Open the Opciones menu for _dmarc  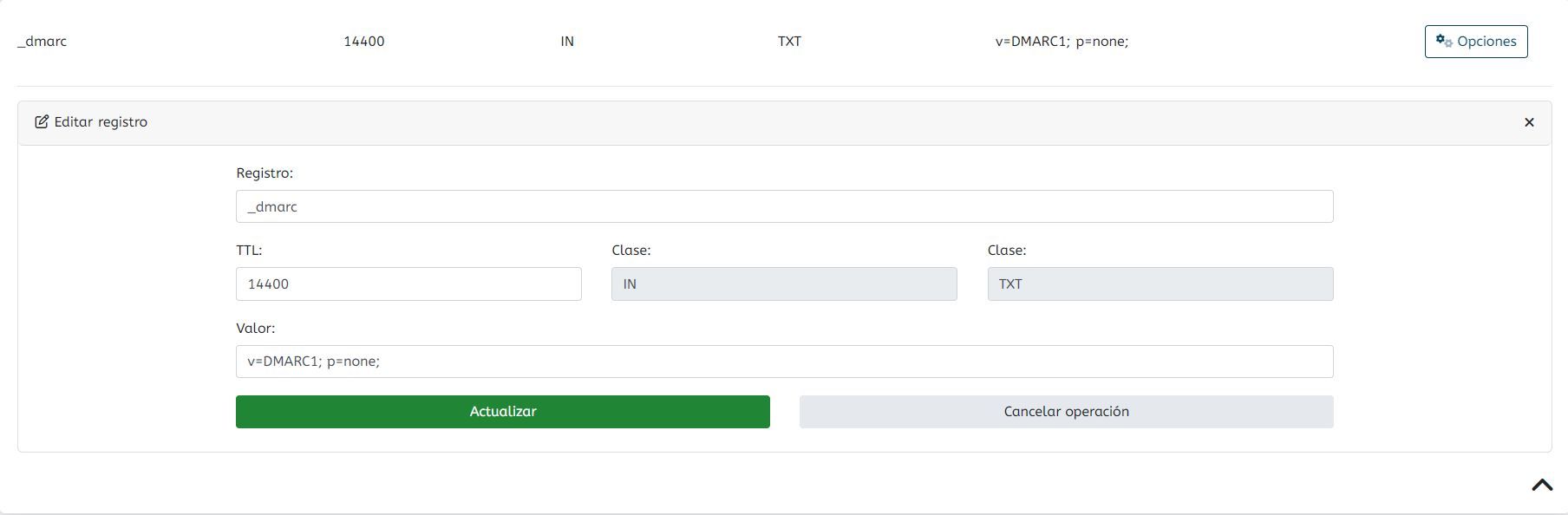1476,42
